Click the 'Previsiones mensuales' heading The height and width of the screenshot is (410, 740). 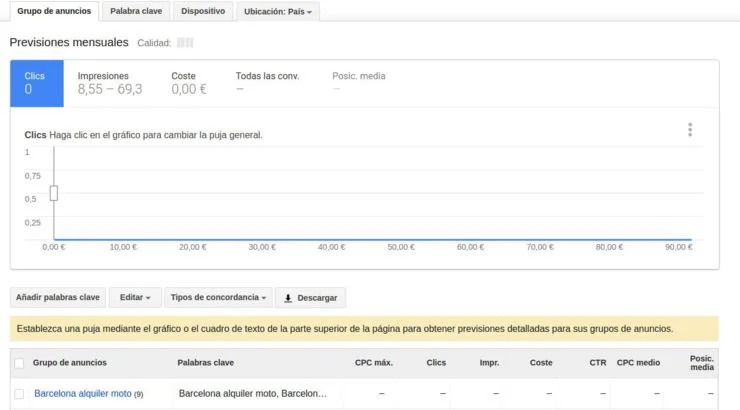tap(69, 42)
